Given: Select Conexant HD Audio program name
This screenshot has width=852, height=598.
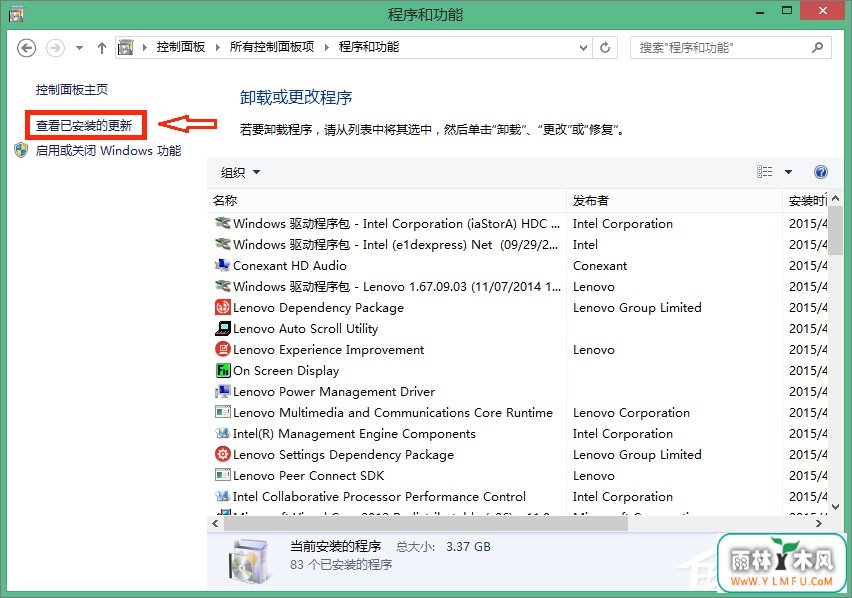Looking at the screenshot, I should click(290, 266).
